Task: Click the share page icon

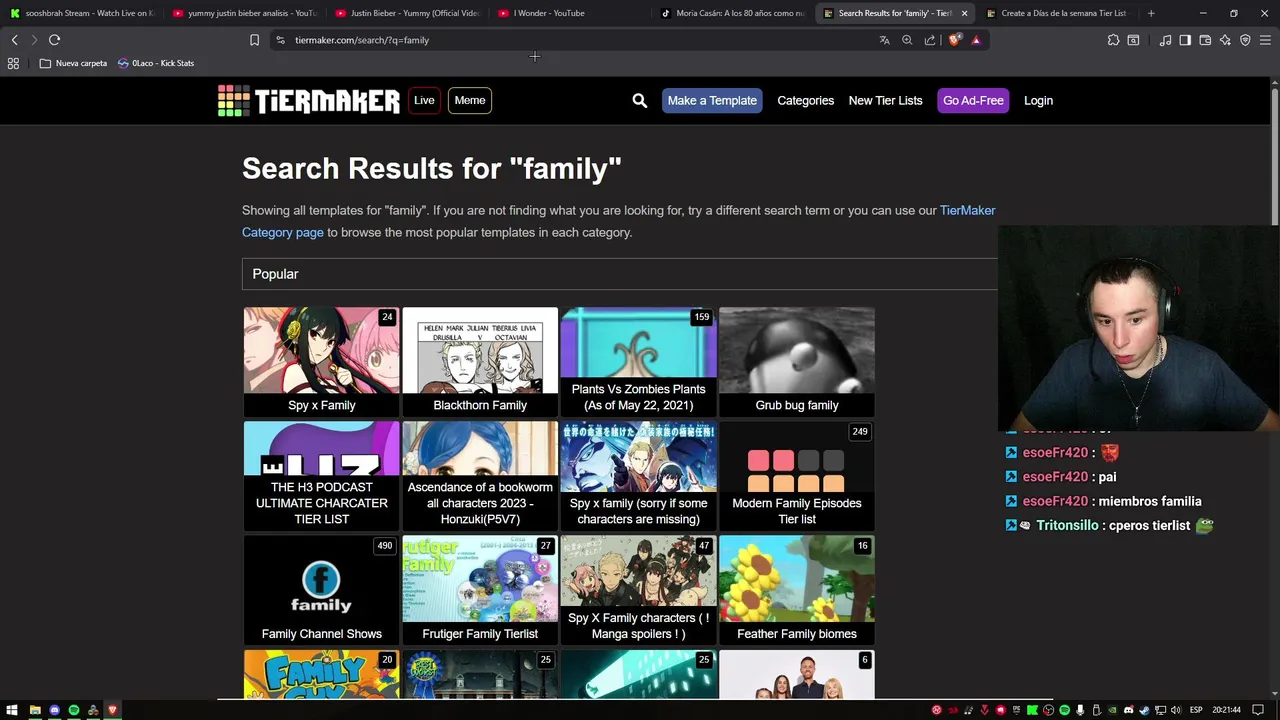Action: [930, 40]
